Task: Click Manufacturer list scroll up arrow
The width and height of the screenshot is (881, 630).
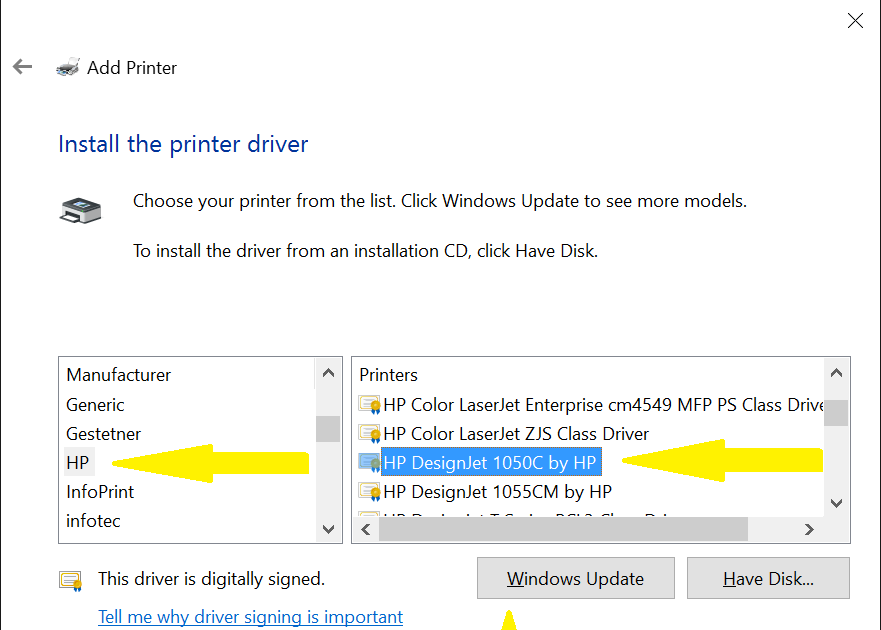Action: [329, 373]
